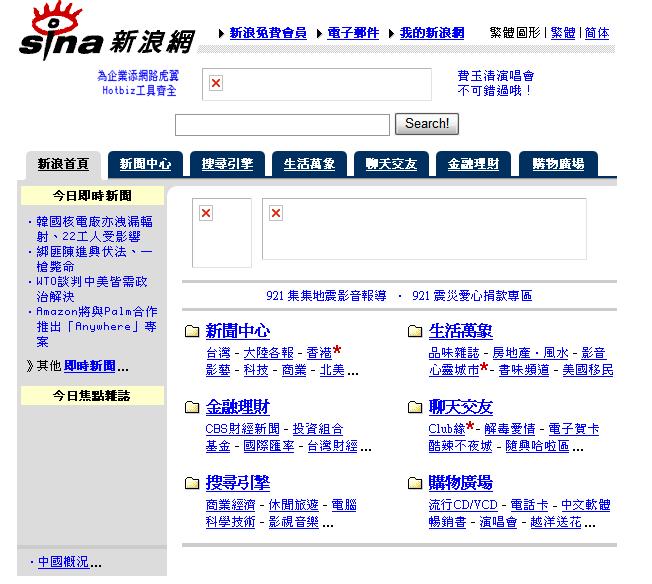Click the folder icon beside 生活萬象
Image resolution: width=652 pixels, height=584 pixels.
tap(415, 331)
